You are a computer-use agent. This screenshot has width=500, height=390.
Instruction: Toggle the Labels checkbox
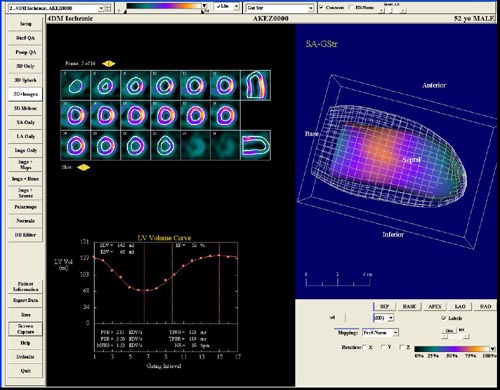[444, 318]
